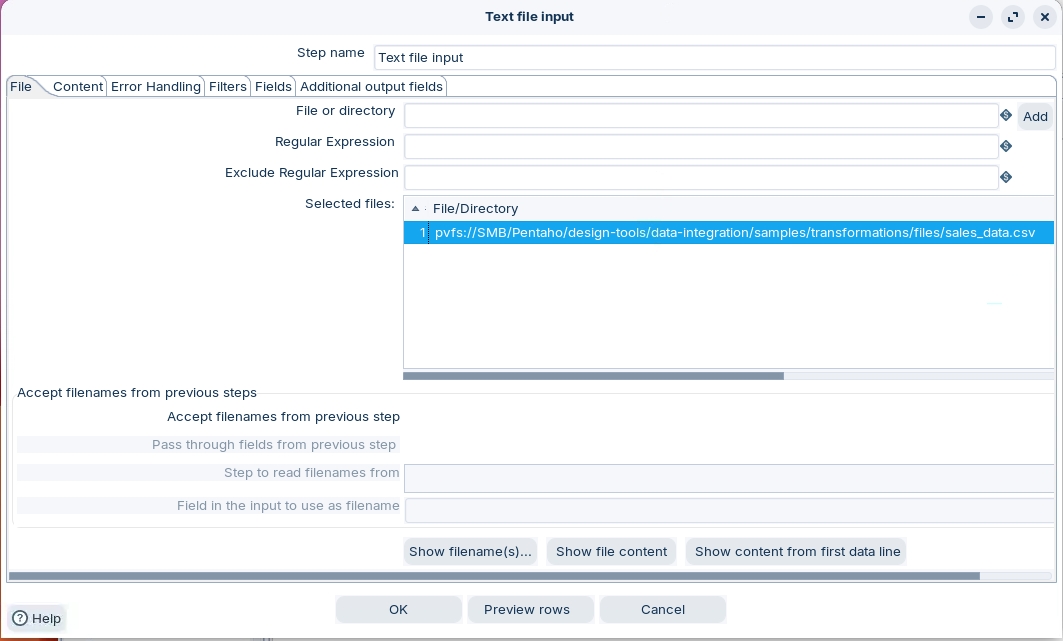Go to the Filters tab
Image resolution: width=1063 pixels, height=641 pixels.
point(227,87)
